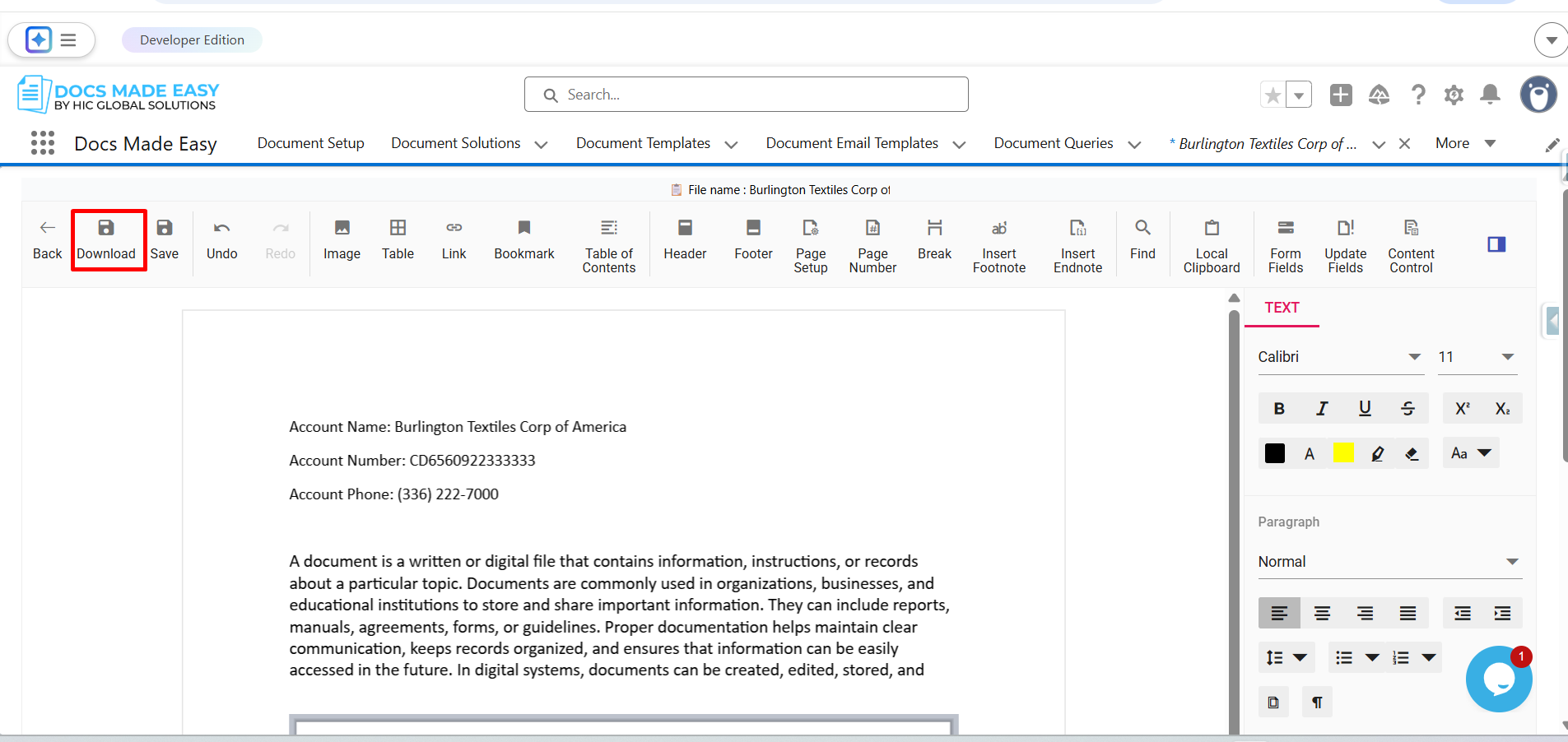The width and height of the screenshot is (1568, 742).
Task: Toggle bold formatting
Action: pyautogui.click(x=1279, y=408)
